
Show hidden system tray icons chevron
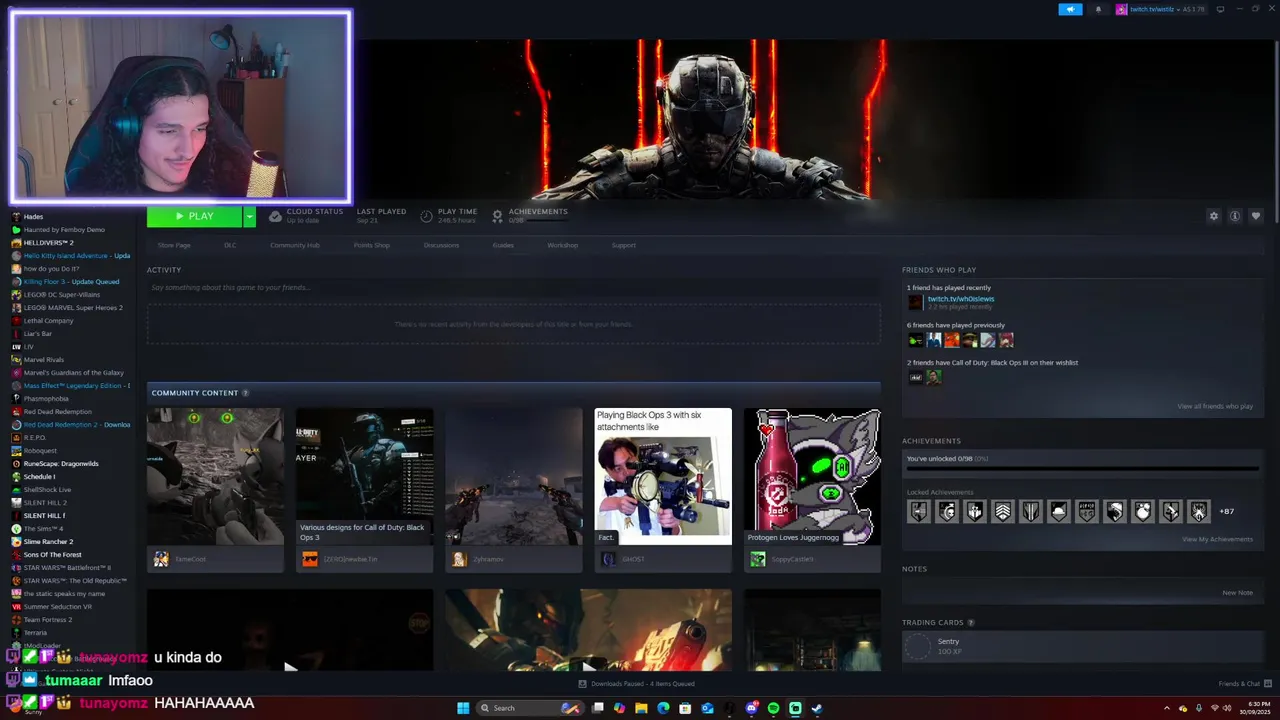(1166, 708)
